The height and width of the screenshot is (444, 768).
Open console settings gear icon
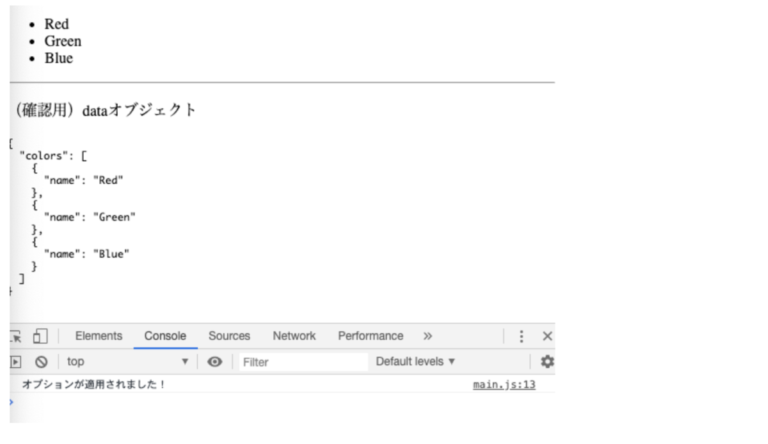click(547, 362)
